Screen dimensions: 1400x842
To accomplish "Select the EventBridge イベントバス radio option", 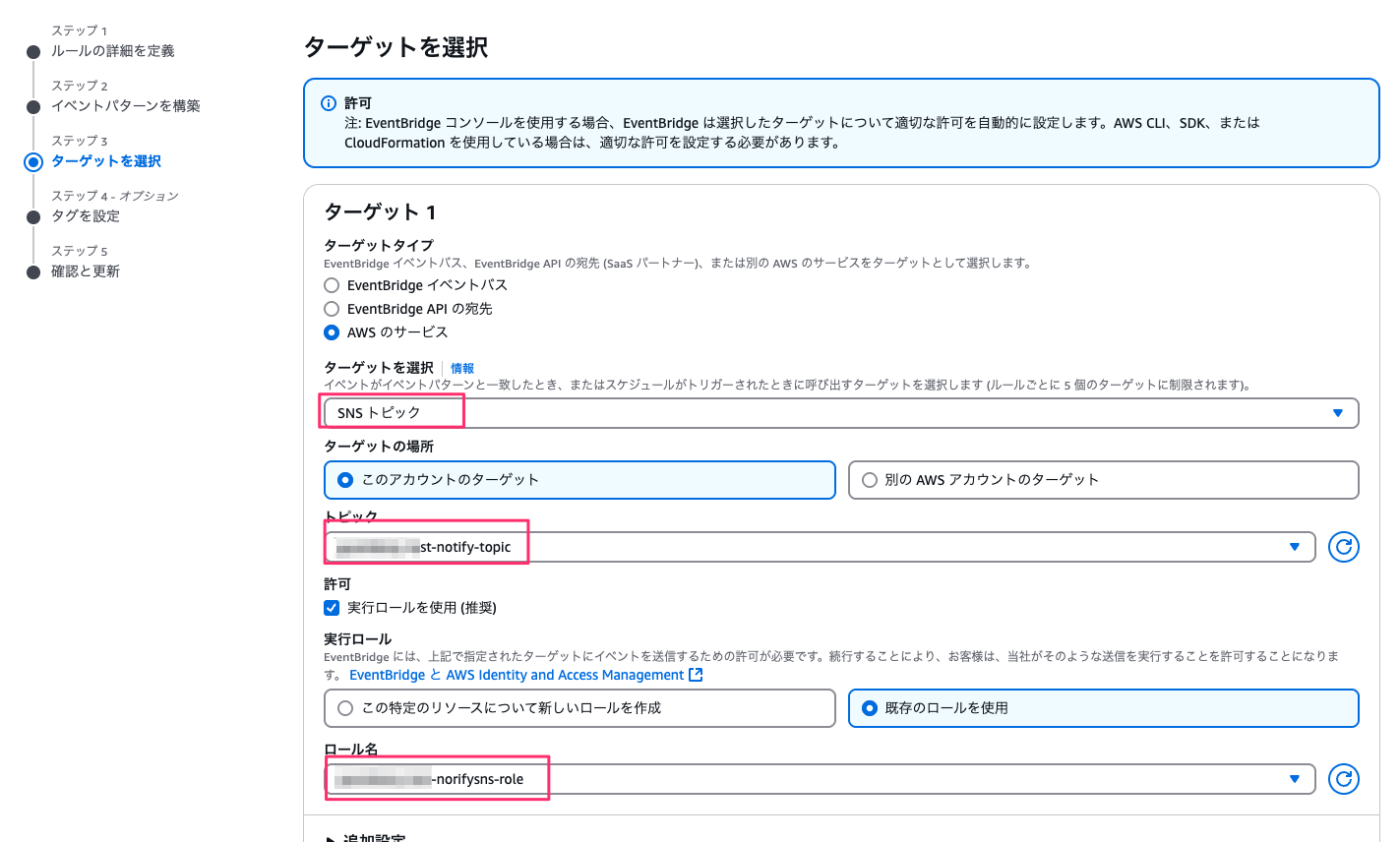I will pos(332,285).
